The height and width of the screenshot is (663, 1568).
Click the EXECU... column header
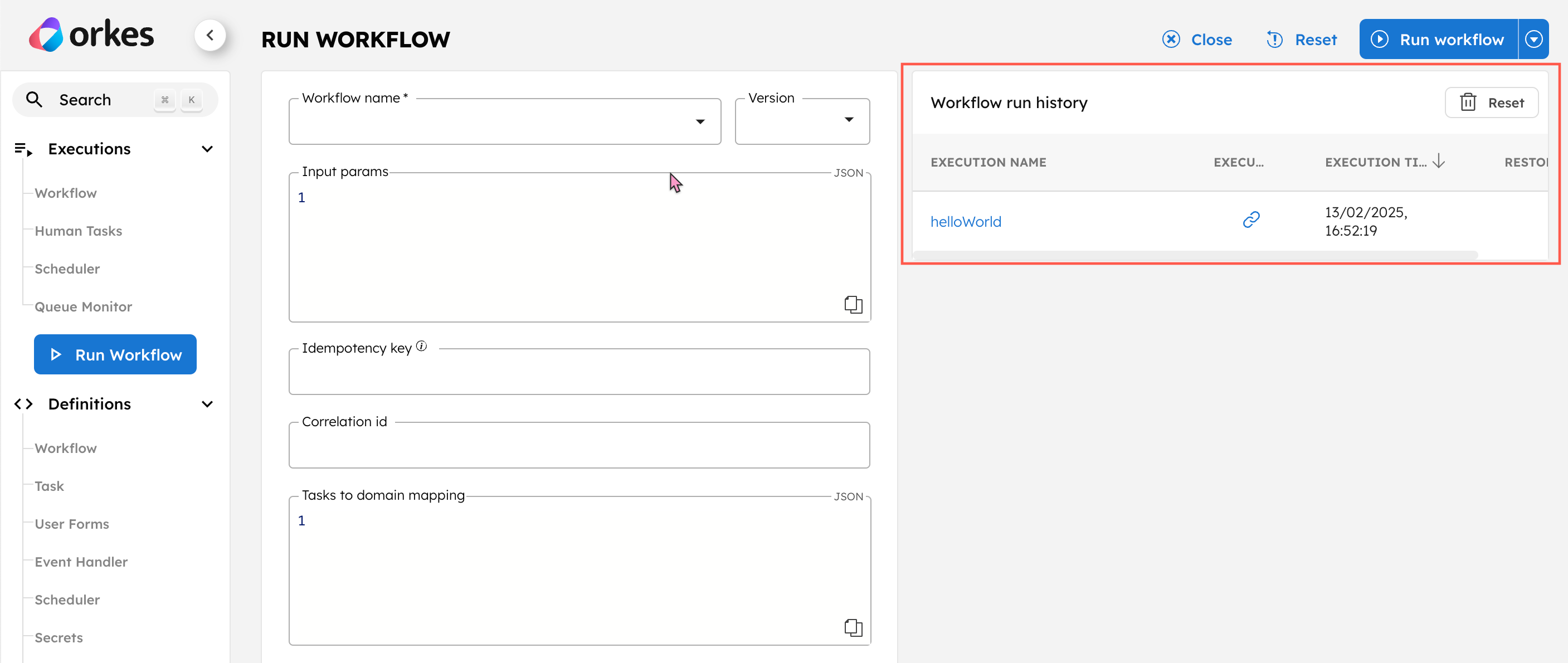pyautogui.click(x=1238, y=162)
